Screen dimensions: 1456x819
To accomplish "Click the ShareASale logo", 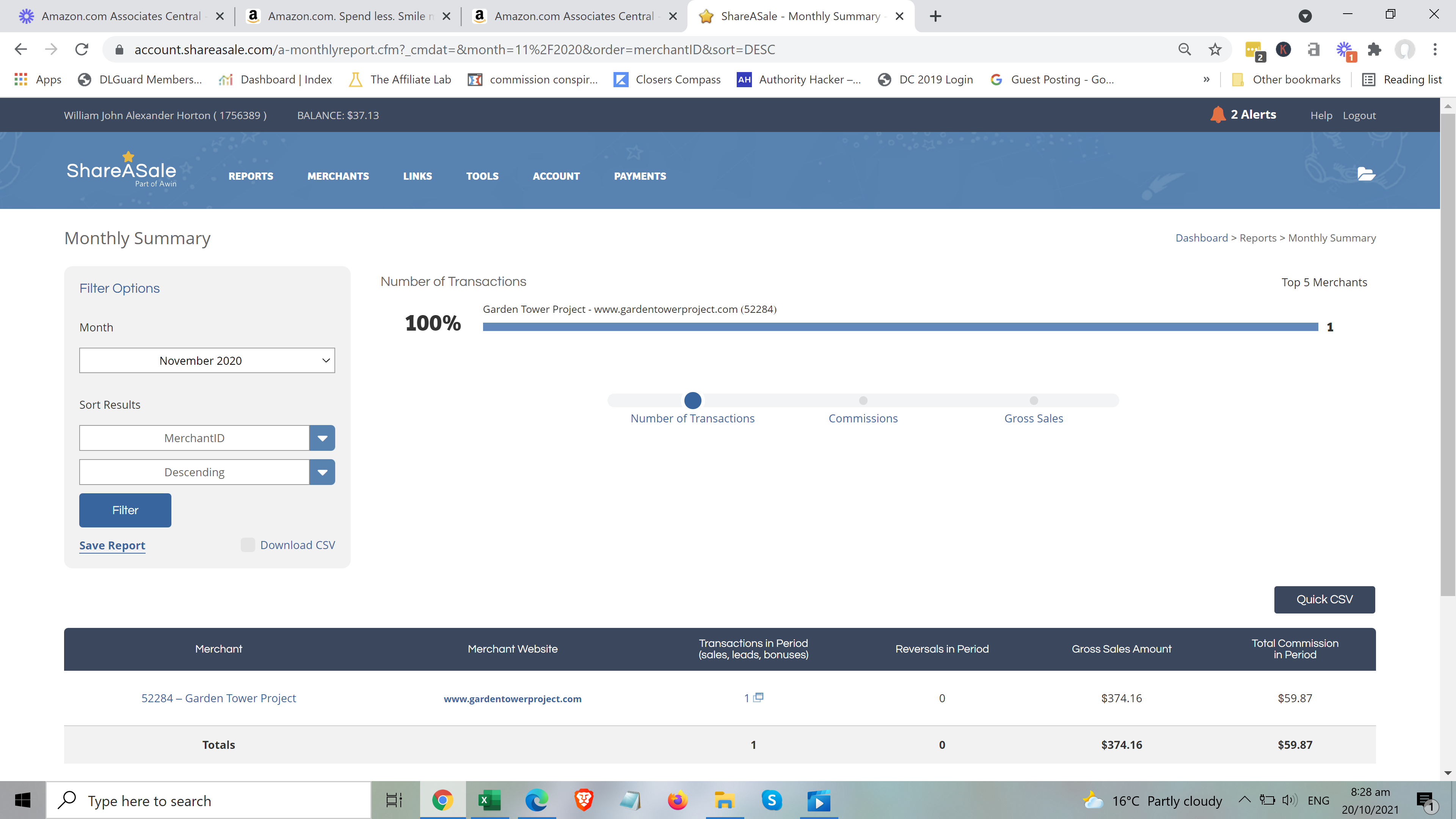I will click(x=121, y=169).
